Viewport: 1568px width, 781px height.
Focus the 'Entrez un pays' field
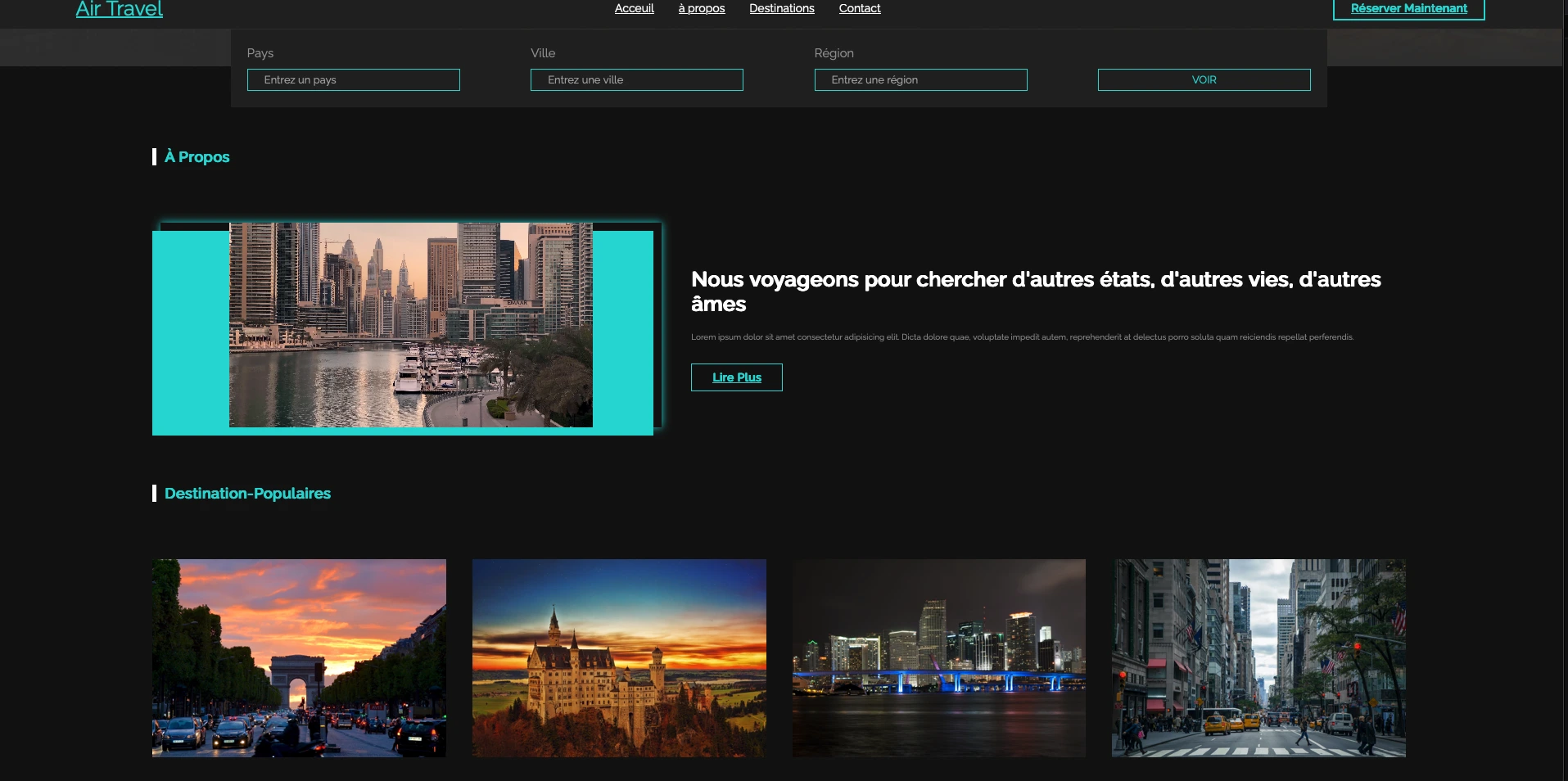[x=353, y=80]
